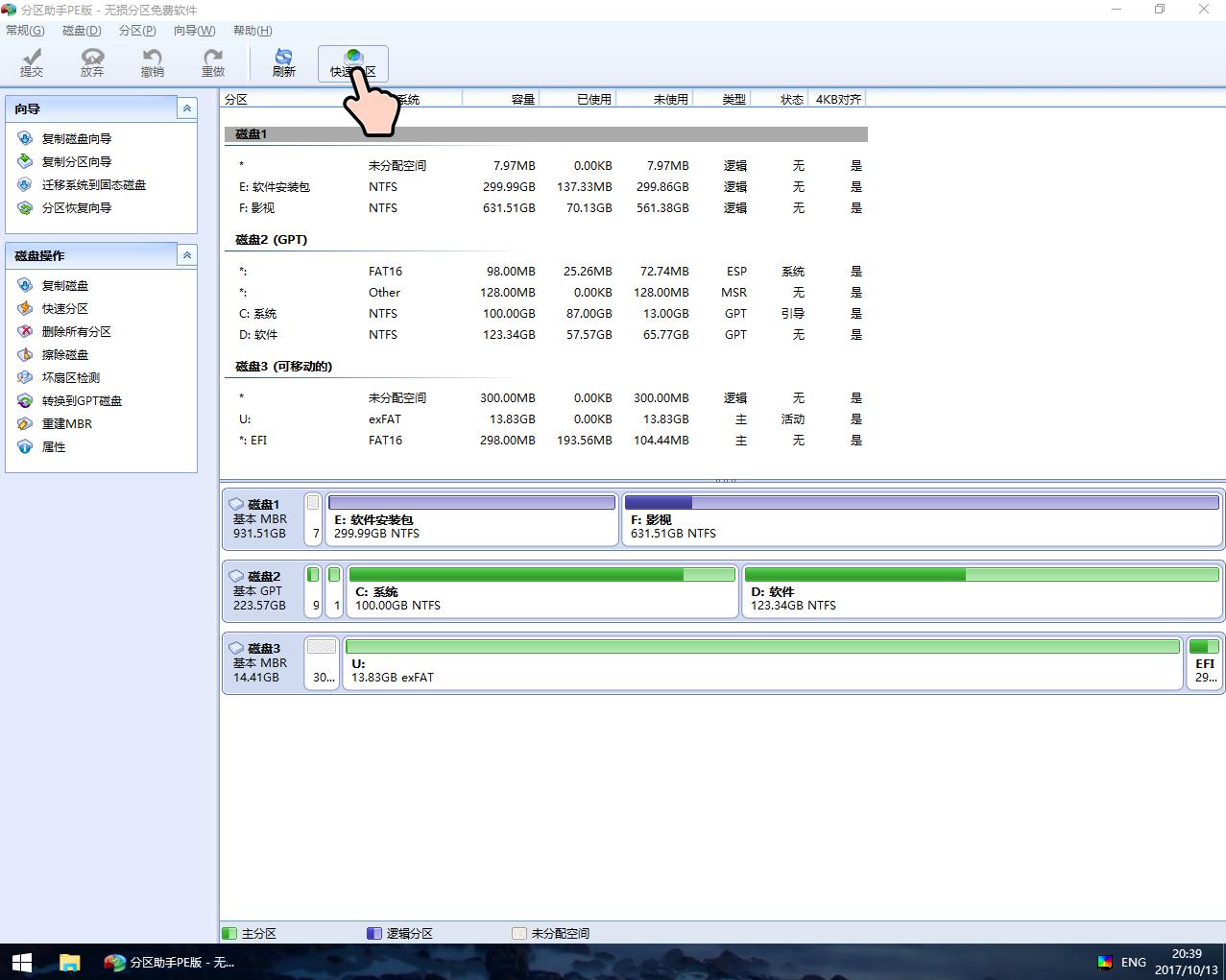Click the 磁盘3 (可移动的) group header
This screenshot has width=1226, height=980.
point(284,367)
